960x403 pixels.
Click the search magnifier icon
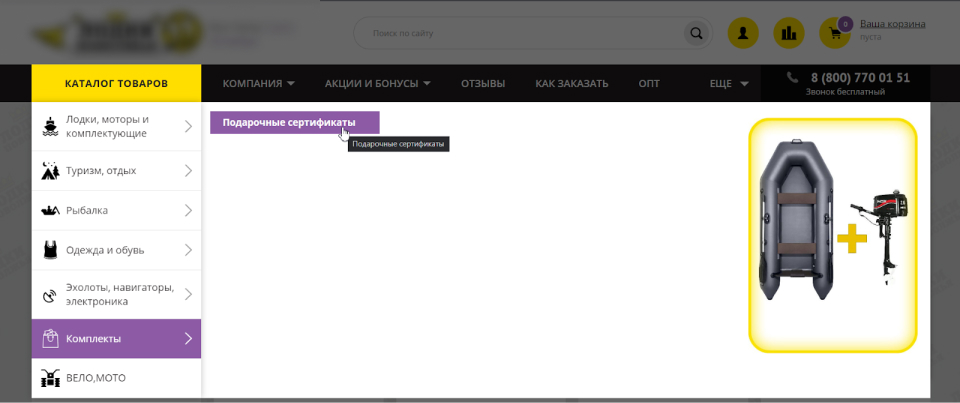click(x=695, y=33)
